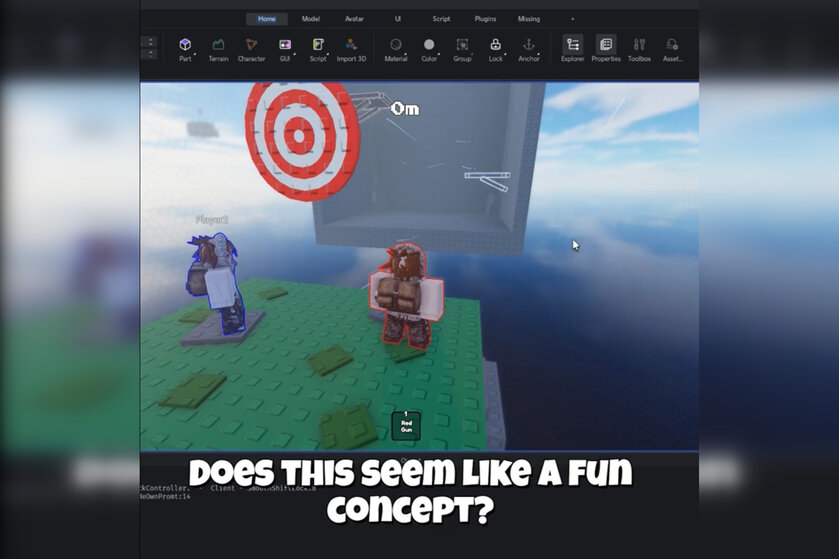
Task: Switch to the Script tab
Action: pyautogui.click(x=441, y=19)
